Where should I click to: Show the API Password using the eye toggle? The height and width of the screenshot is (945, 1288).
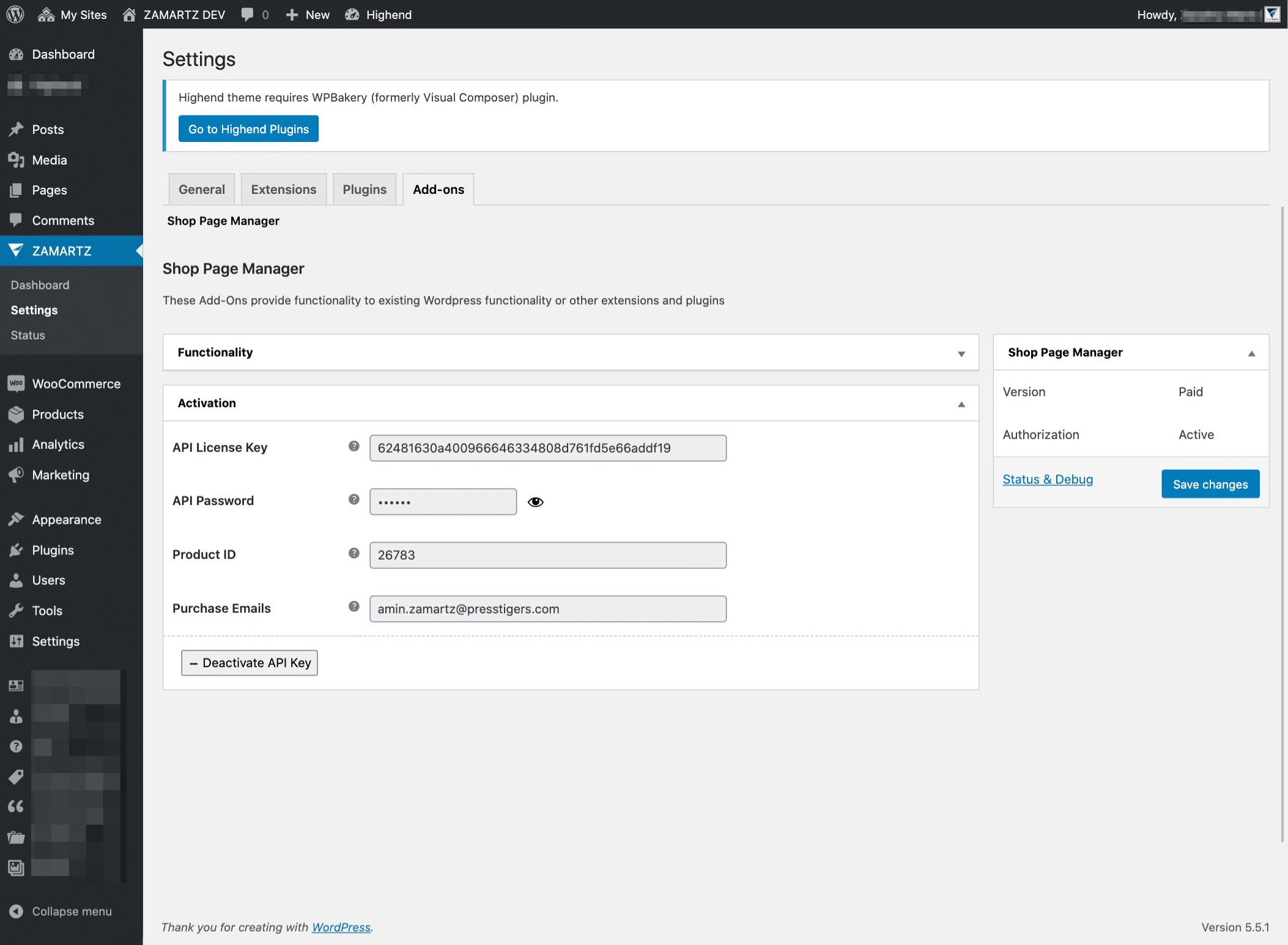tap(536, 502)
